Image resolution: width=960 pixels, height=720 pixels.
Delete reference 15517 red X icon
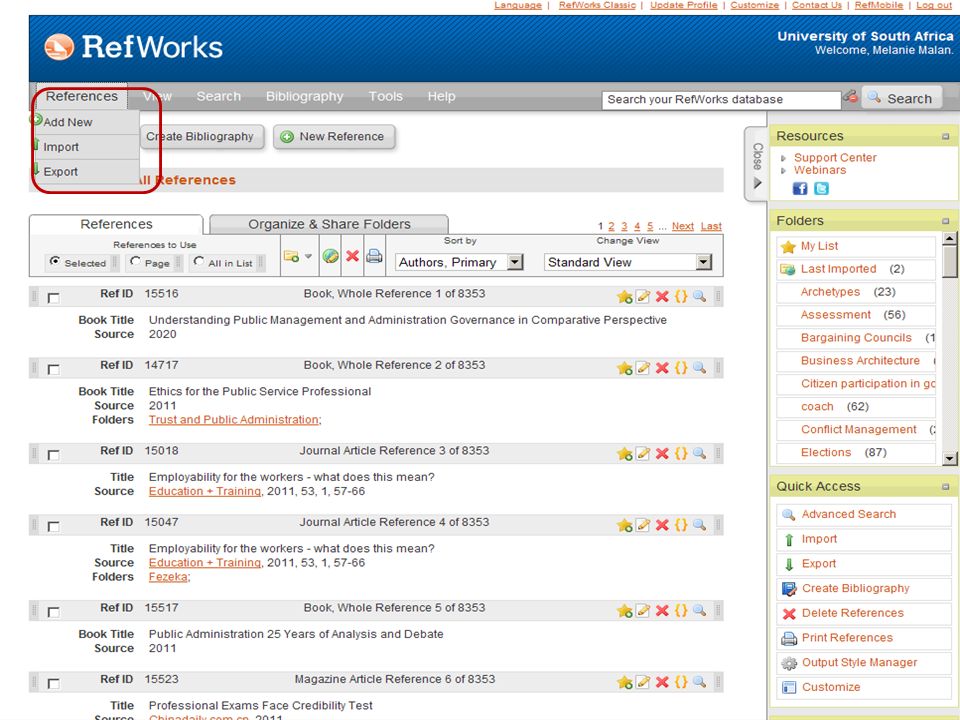662,611
